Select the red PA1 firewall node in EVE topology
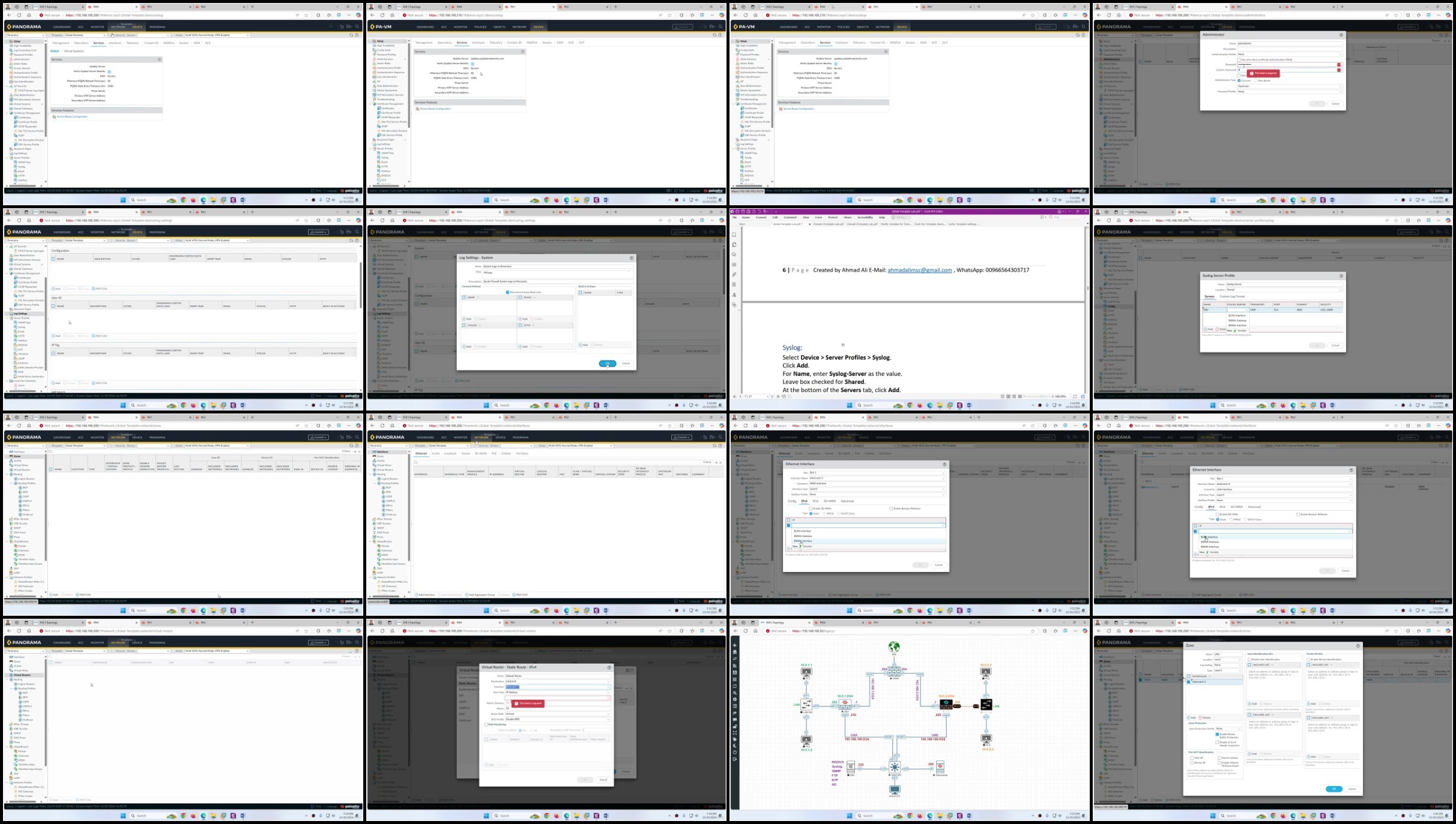Image resolution: width=1456 pixels, height=824 pixels. click(x=845, y=703)
